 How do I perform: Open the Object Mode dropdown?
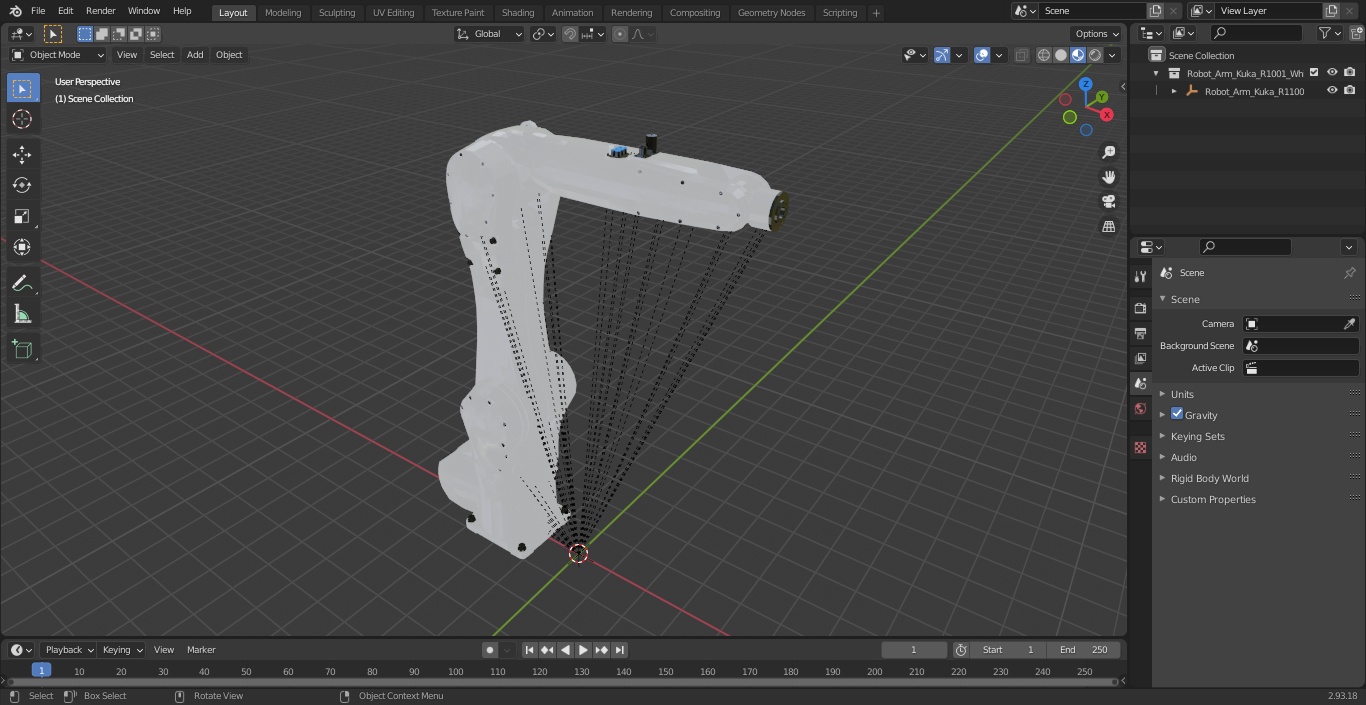58,55
